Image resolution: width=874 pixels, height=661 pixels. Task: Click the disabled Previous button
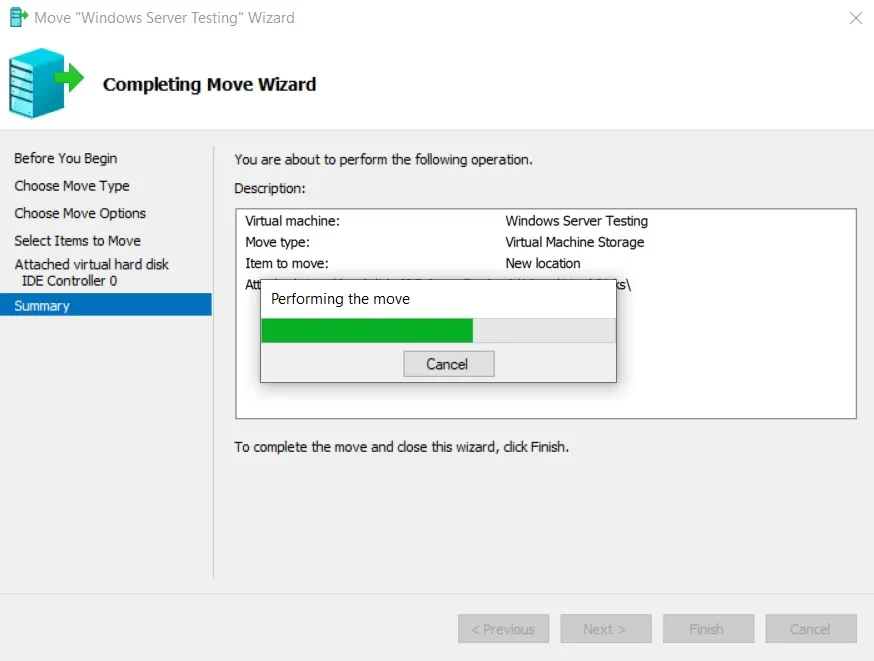pos(503,629)
